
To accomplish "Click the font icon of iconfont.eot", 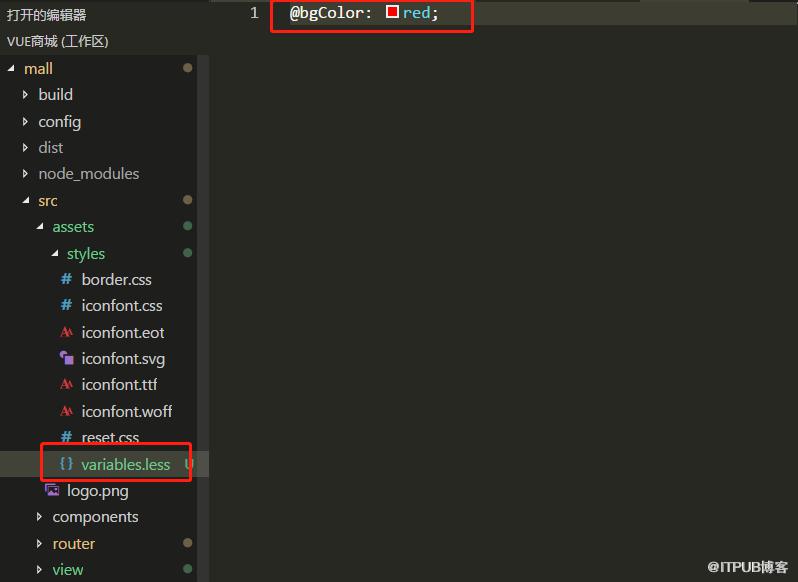I will (x=66, y=332).
